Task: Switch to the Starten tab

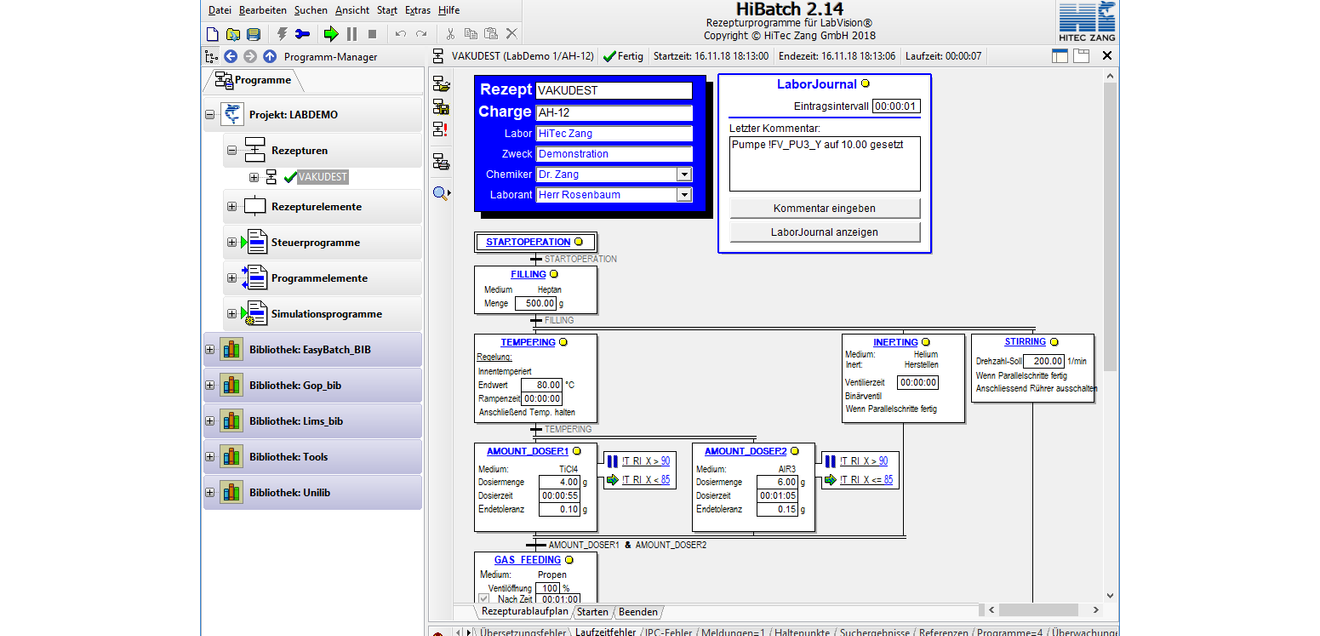Action: 592,612
